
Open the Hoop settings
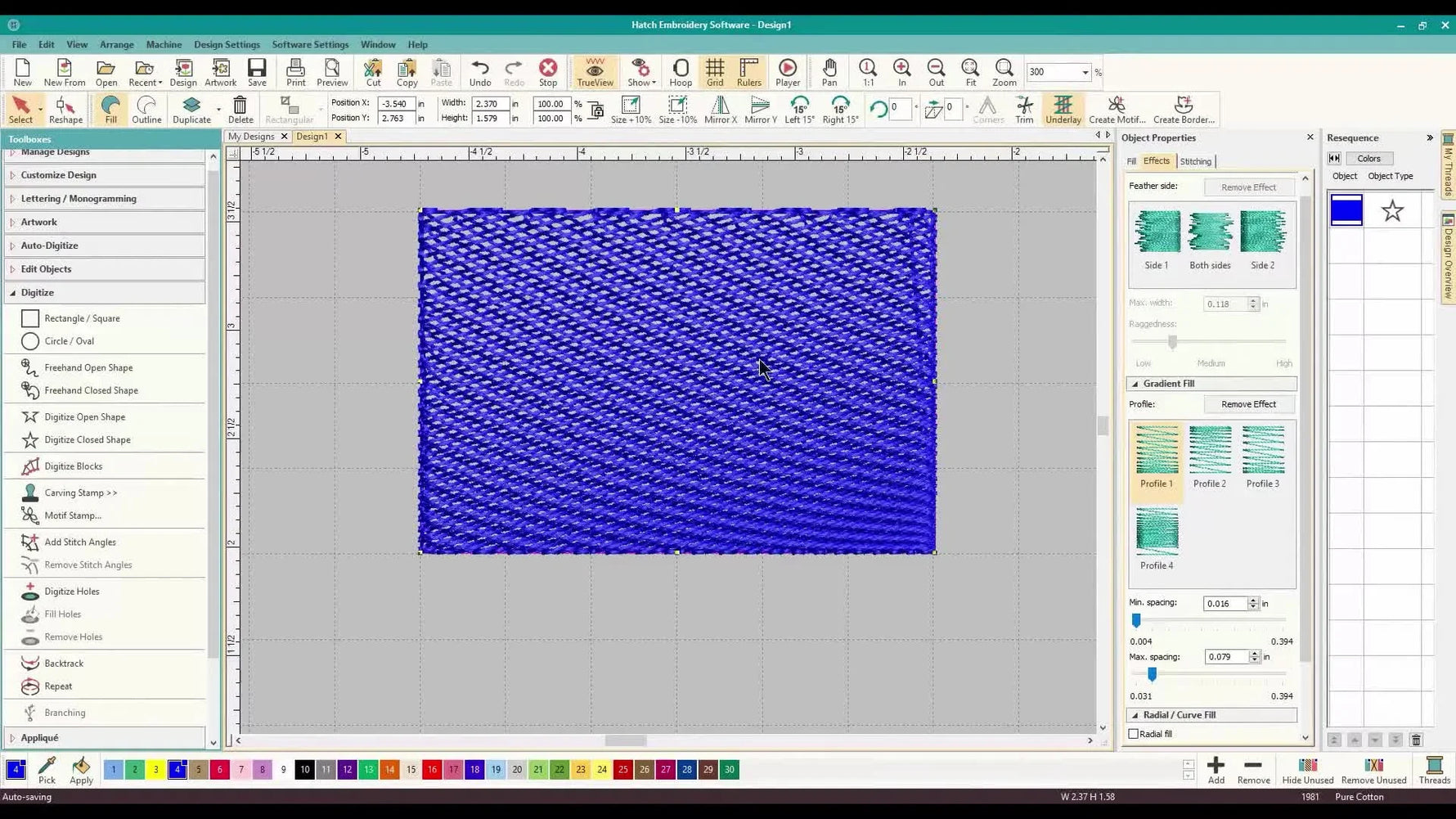680,72
